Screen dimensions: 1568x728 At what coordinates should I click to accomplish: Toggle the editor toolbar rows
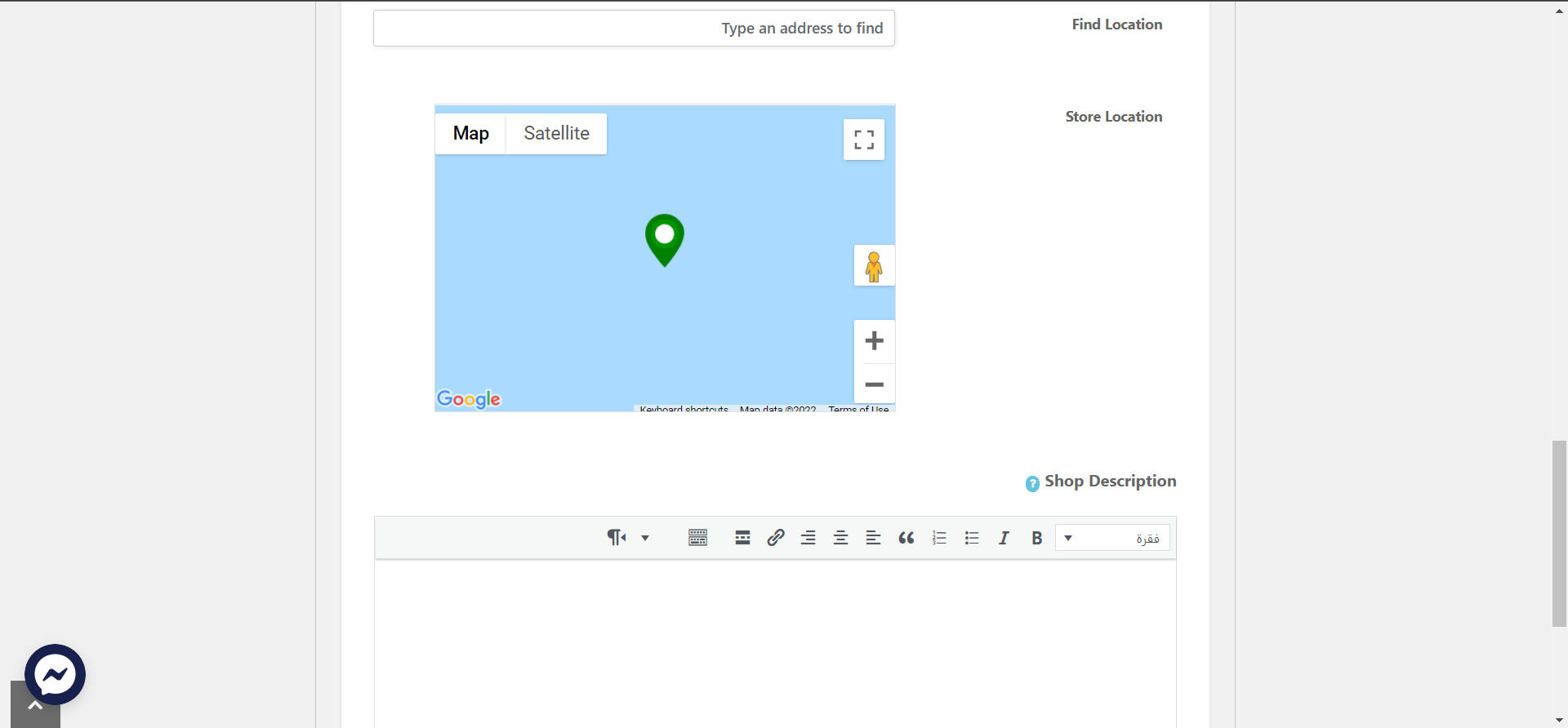click(x=697, y=538)
